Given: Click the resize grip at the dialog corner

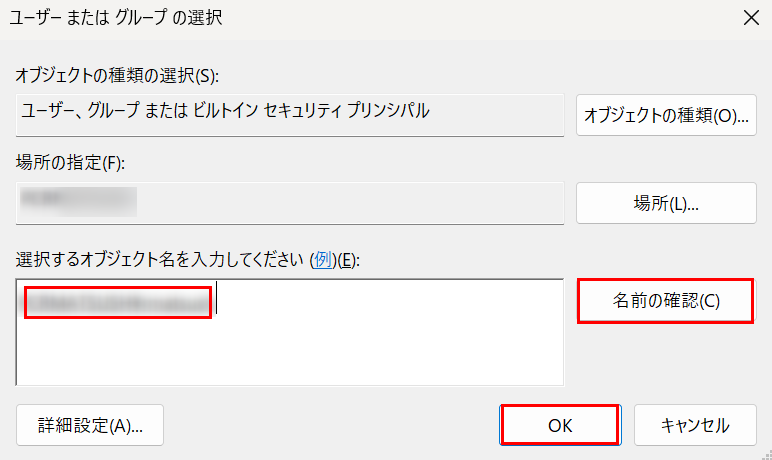Looking at the screenshot, I should pos(766,454).
